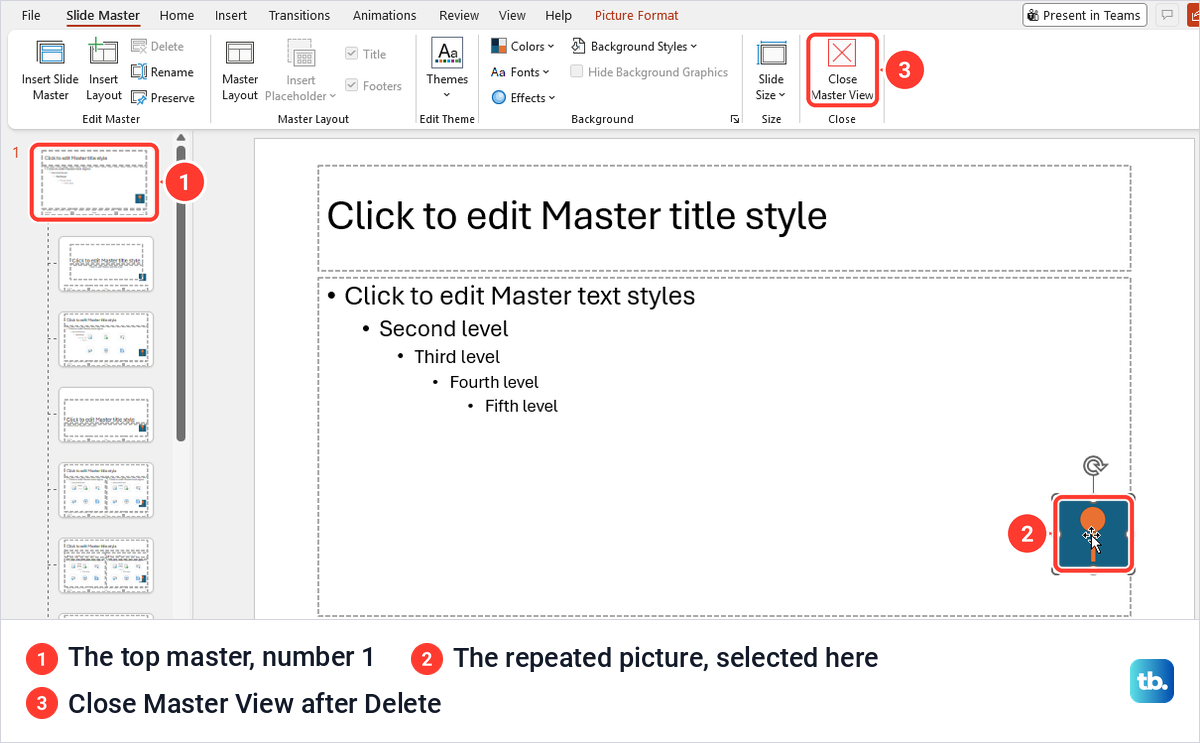Expand the Fonts dropdown

[520, 72]
